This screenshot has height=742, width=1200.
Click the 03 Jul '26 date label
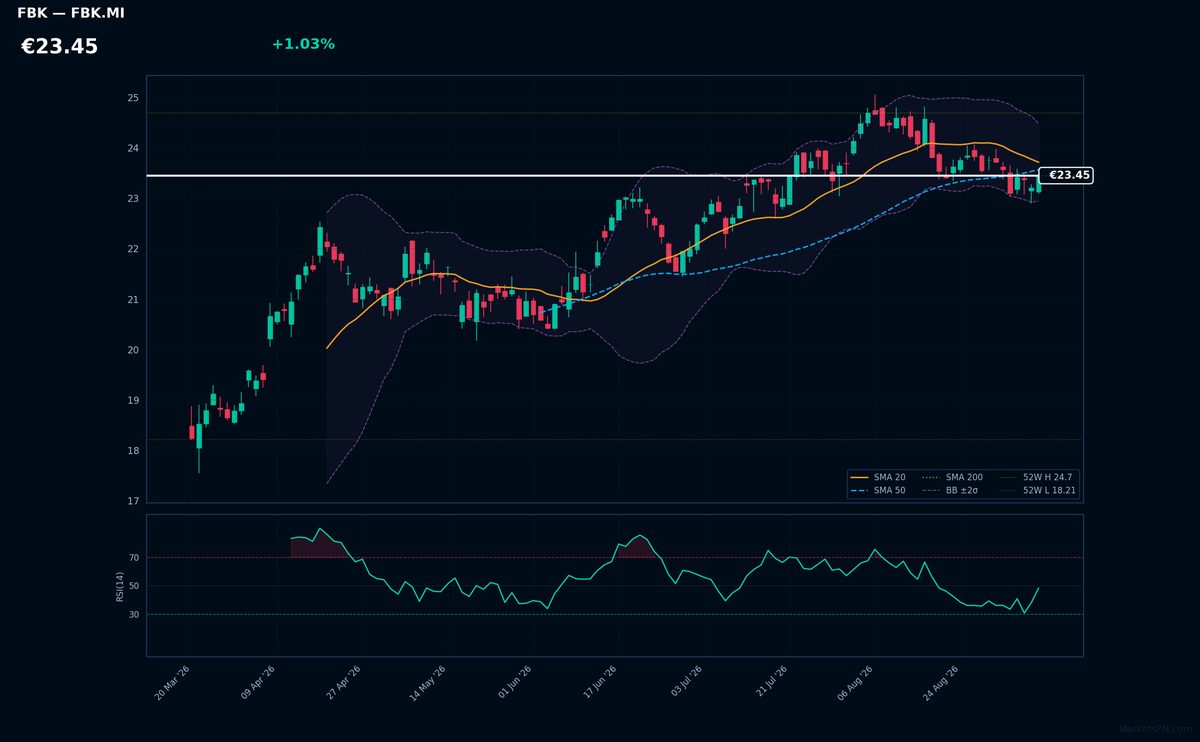click(x=685, y=683)
